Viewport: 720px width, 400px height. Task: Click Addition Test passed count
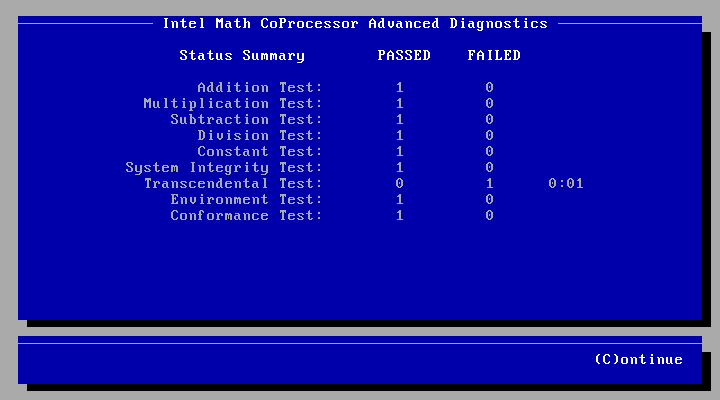tap(399, 87)
